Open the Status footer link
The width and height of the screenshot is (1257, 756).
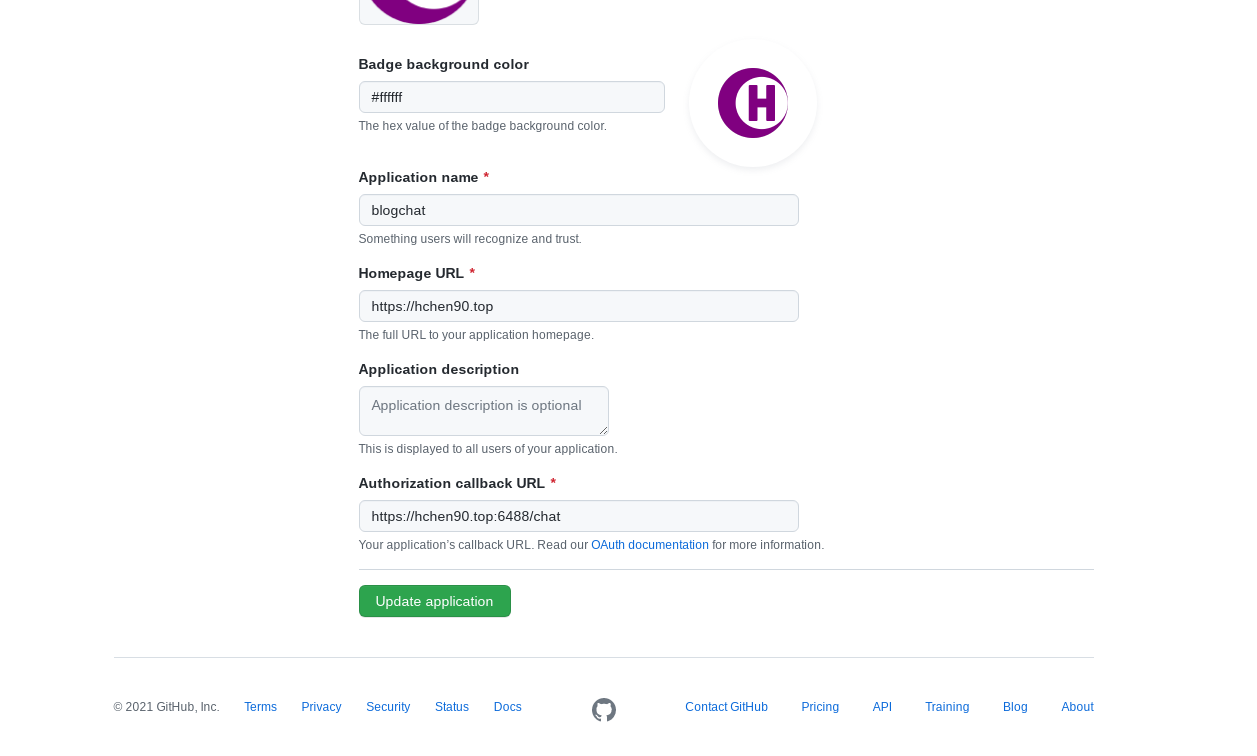click(x=452, y=707)
